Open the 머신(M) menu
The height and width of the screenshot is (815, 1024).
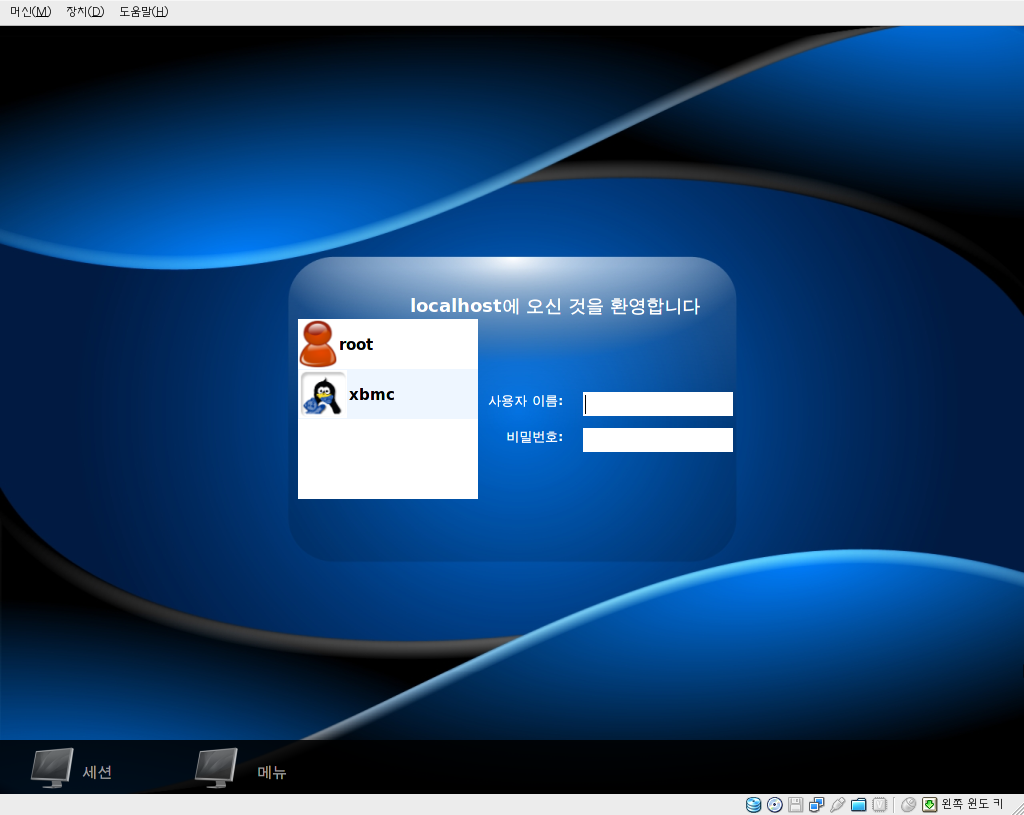31,12
